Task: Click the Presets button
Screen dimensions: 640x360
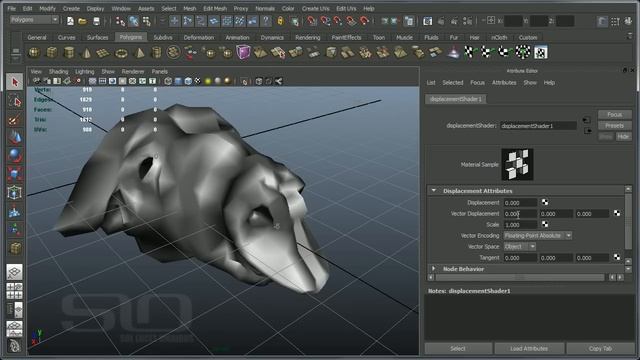Action: pyautogui.click(x=615, y=125)
